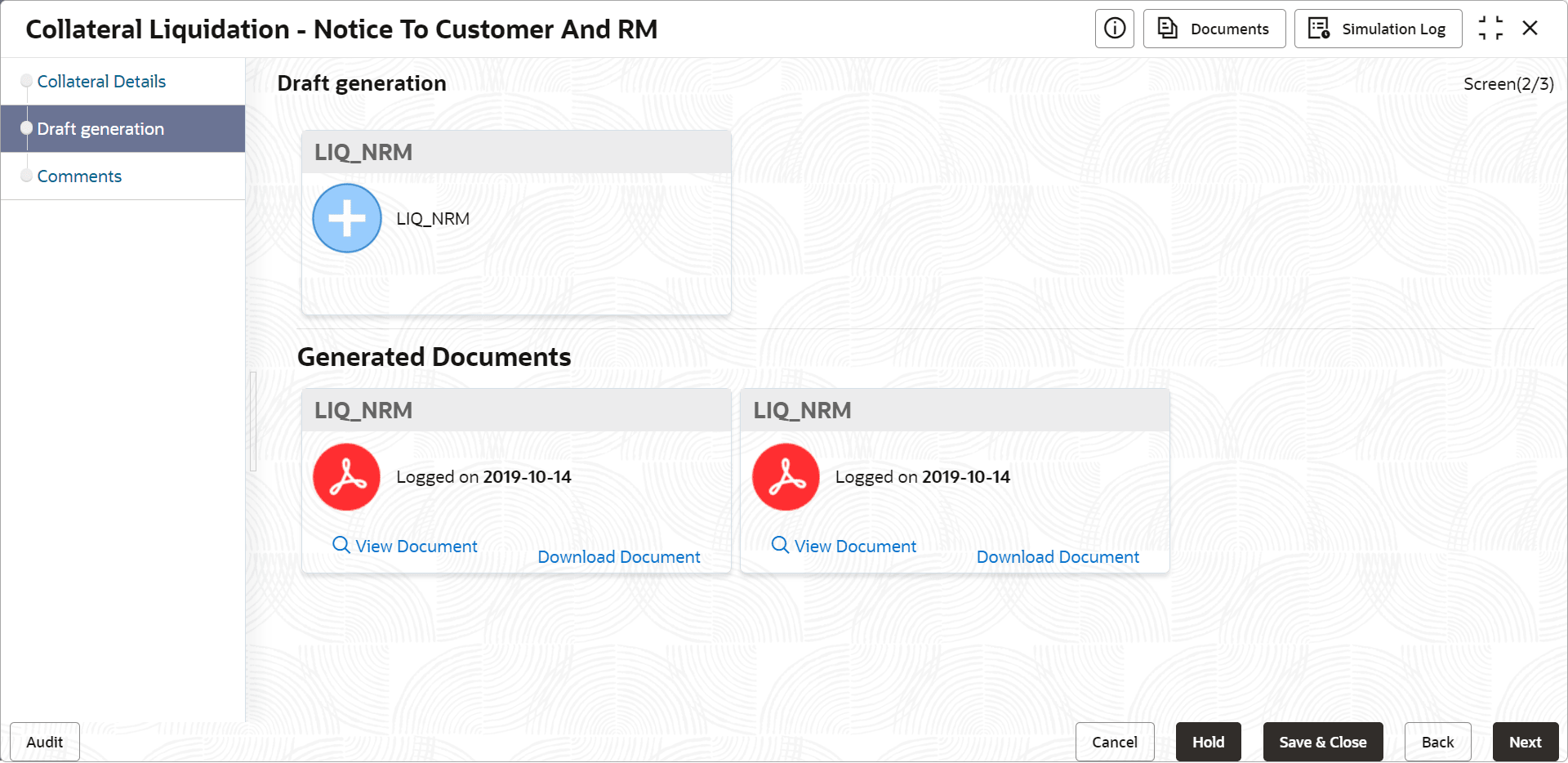Click the second Generated Documents LIQ_NRM card header

pos(955,410)
